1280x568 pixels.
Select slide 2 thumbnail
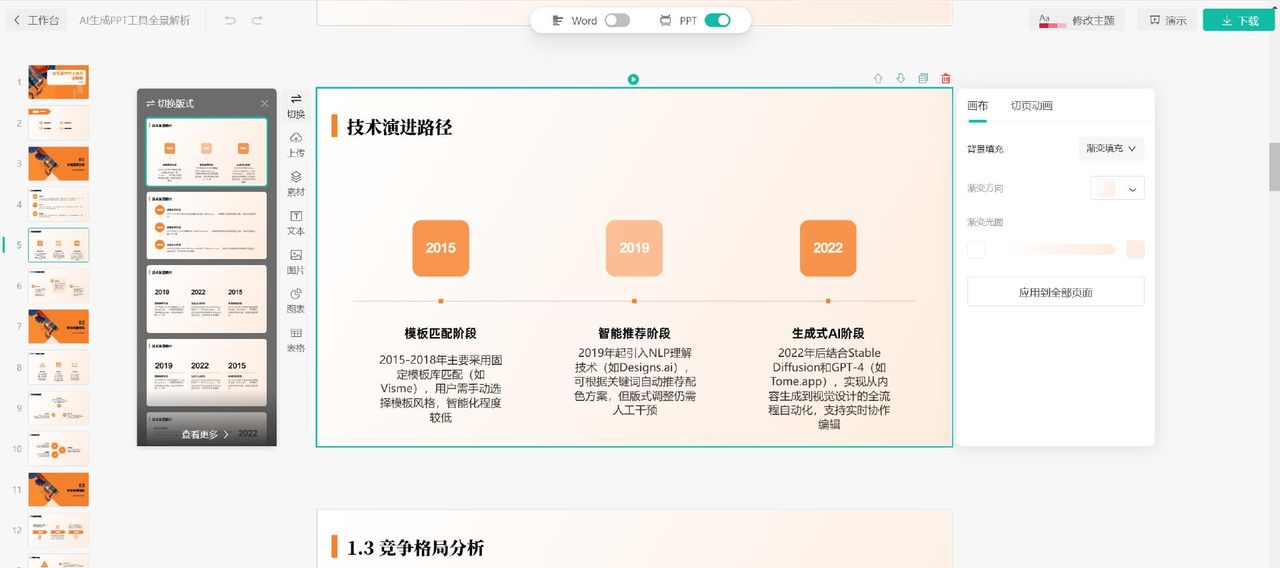58,123
